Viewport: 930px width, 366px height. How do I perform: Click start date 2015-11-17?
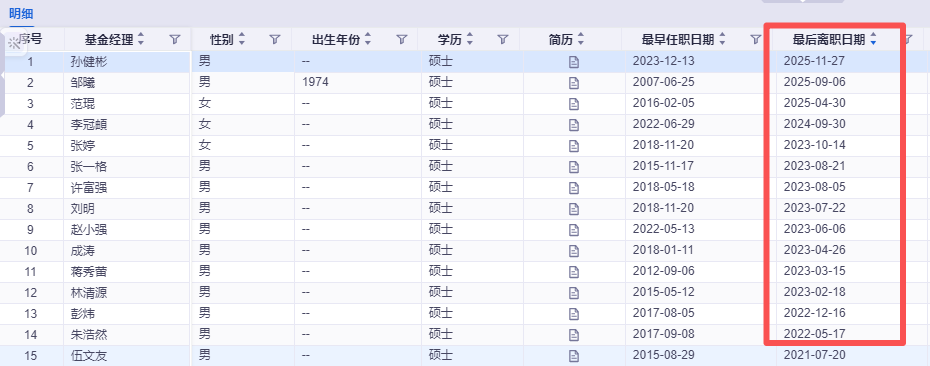click(x=664, y=166)
